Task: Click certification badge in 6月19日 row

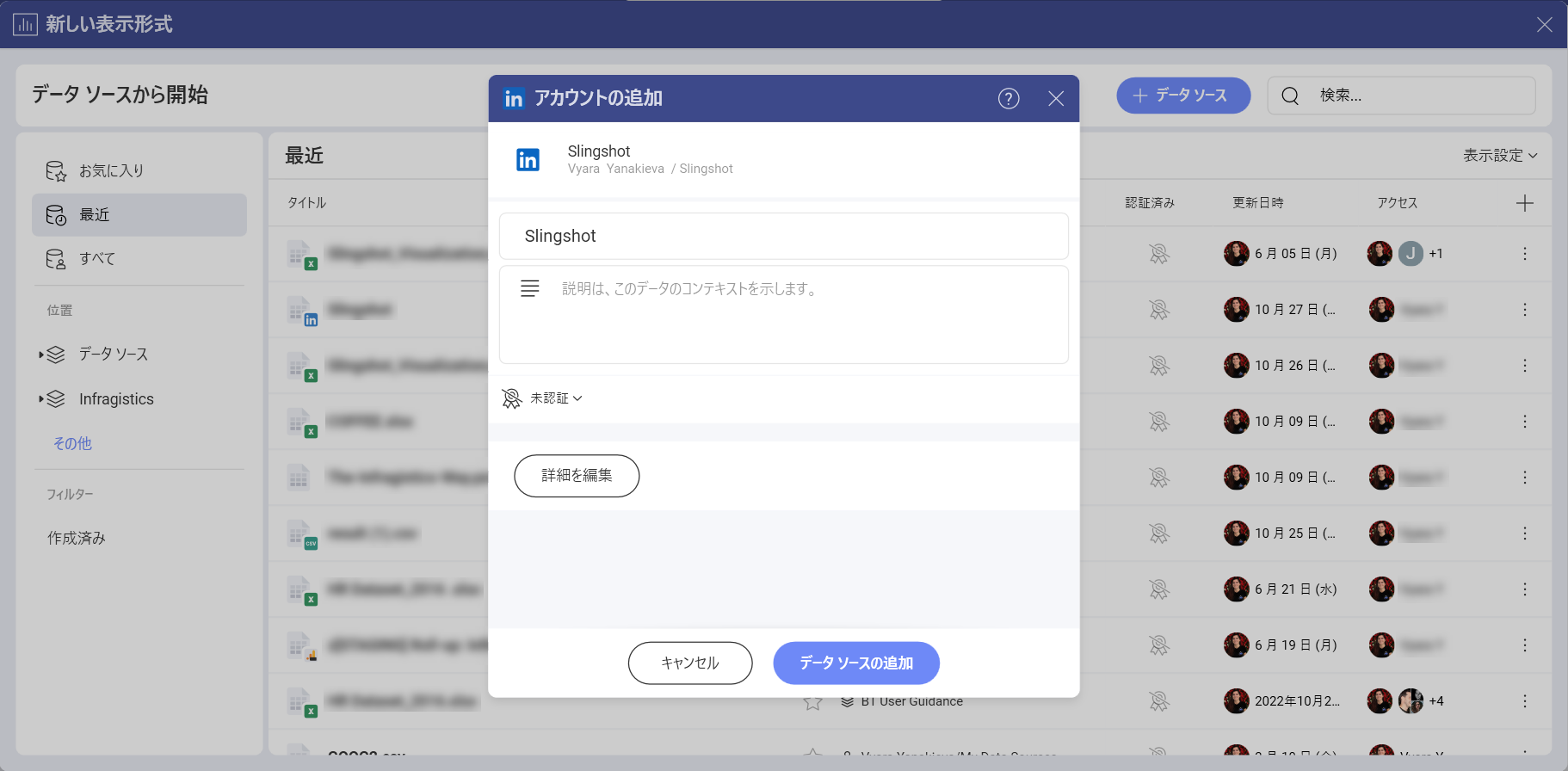Action: (1159, 645)
